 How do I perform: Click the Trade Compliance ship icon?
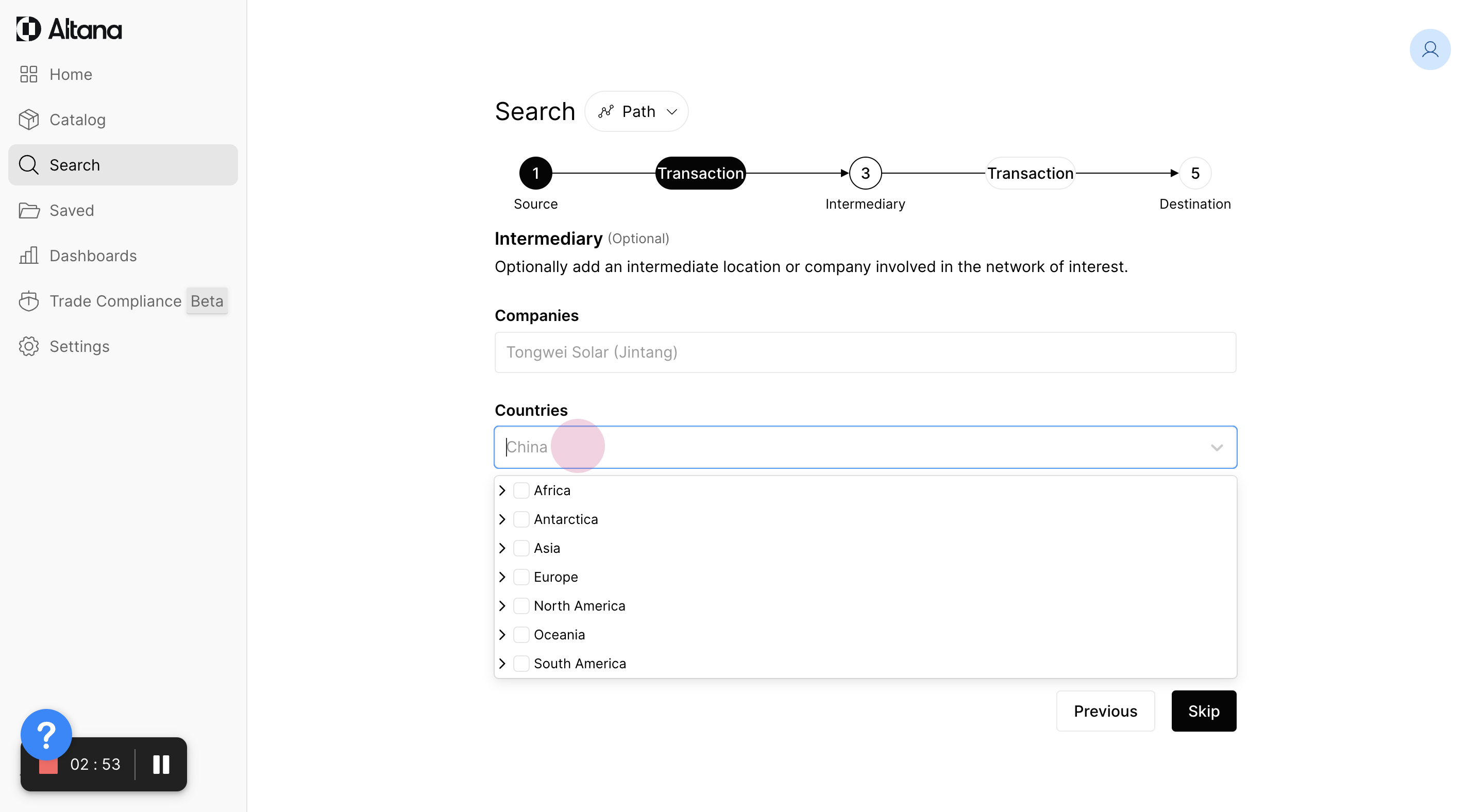coord(29,300)
